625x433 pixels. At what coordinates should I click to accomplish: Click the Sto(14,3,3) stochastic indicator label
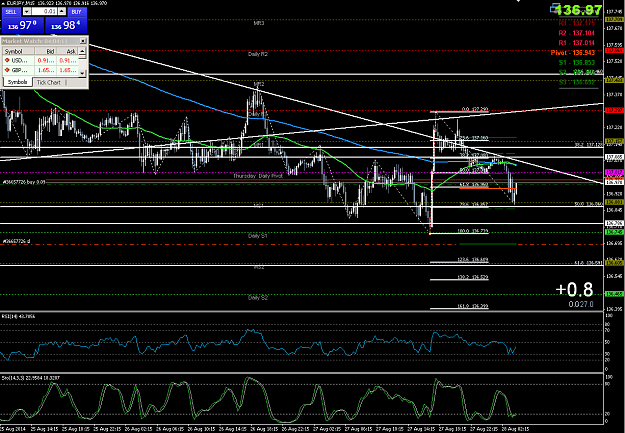pyautogui.click(x=30, y=377)
